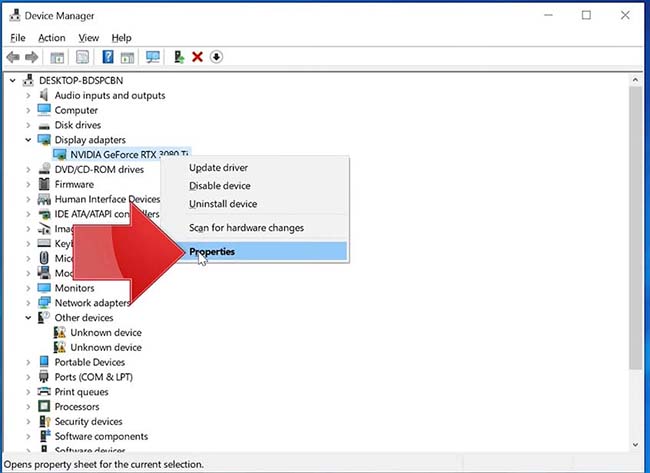Select Properties in the context menu
The image size is (650, 473).
click(255, 251)
